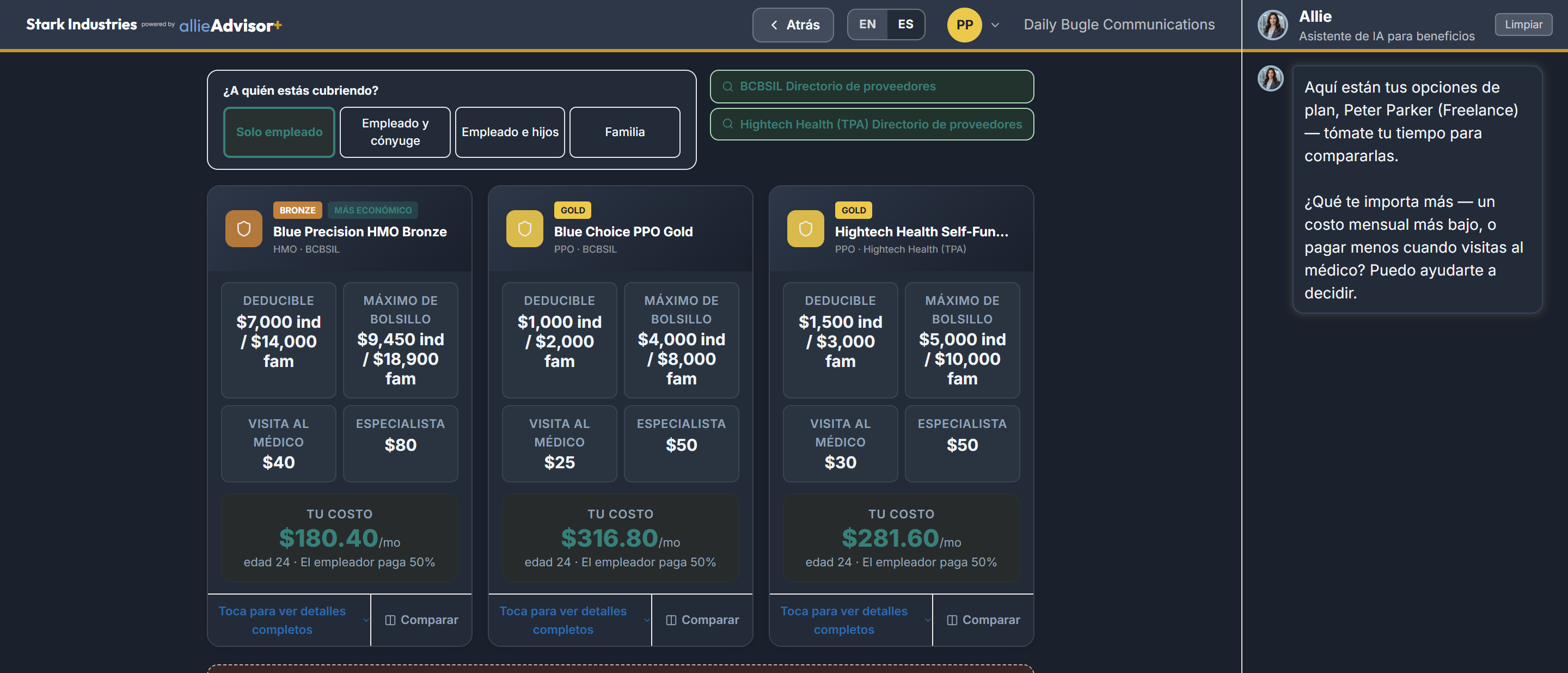Click the allieAdvisor+ logo
Image resolution: width=1568 pixels, height=673 pixels.
(231, 25)
